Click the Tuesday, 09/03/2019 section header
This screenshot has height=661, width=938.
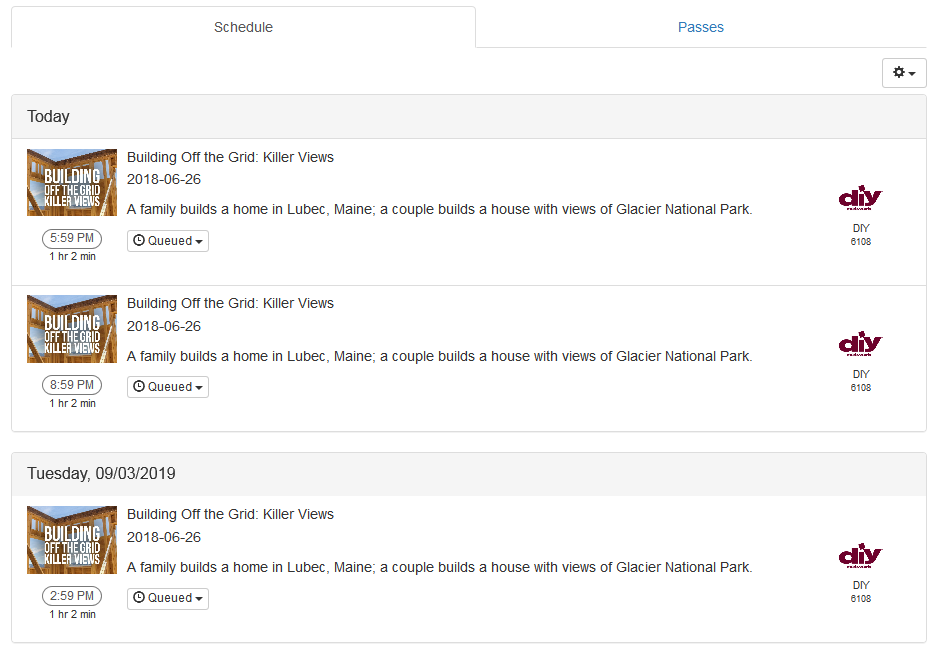pos(101,473)
